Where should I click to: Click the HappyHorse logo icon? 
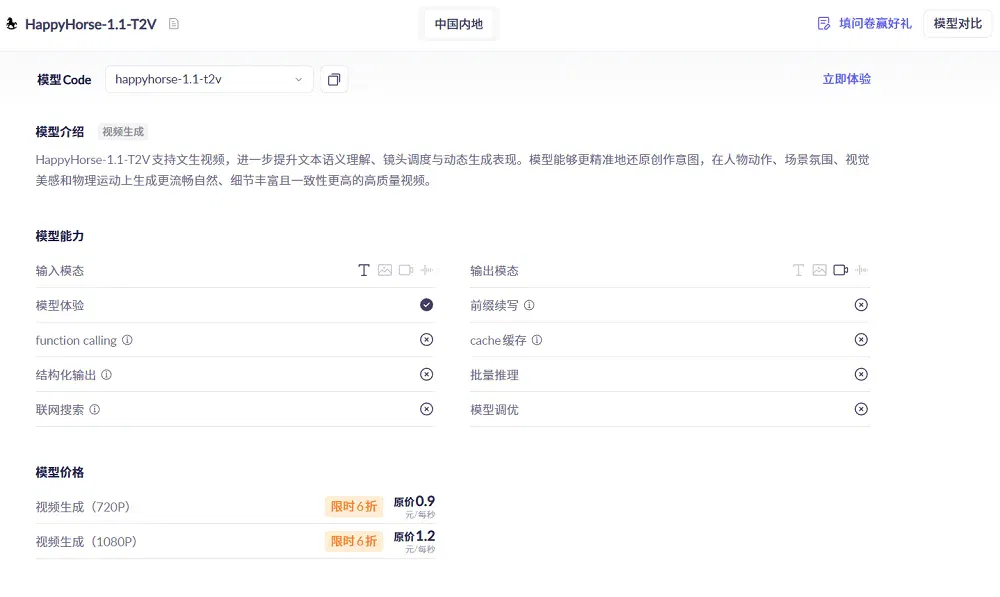coord(11,24)
